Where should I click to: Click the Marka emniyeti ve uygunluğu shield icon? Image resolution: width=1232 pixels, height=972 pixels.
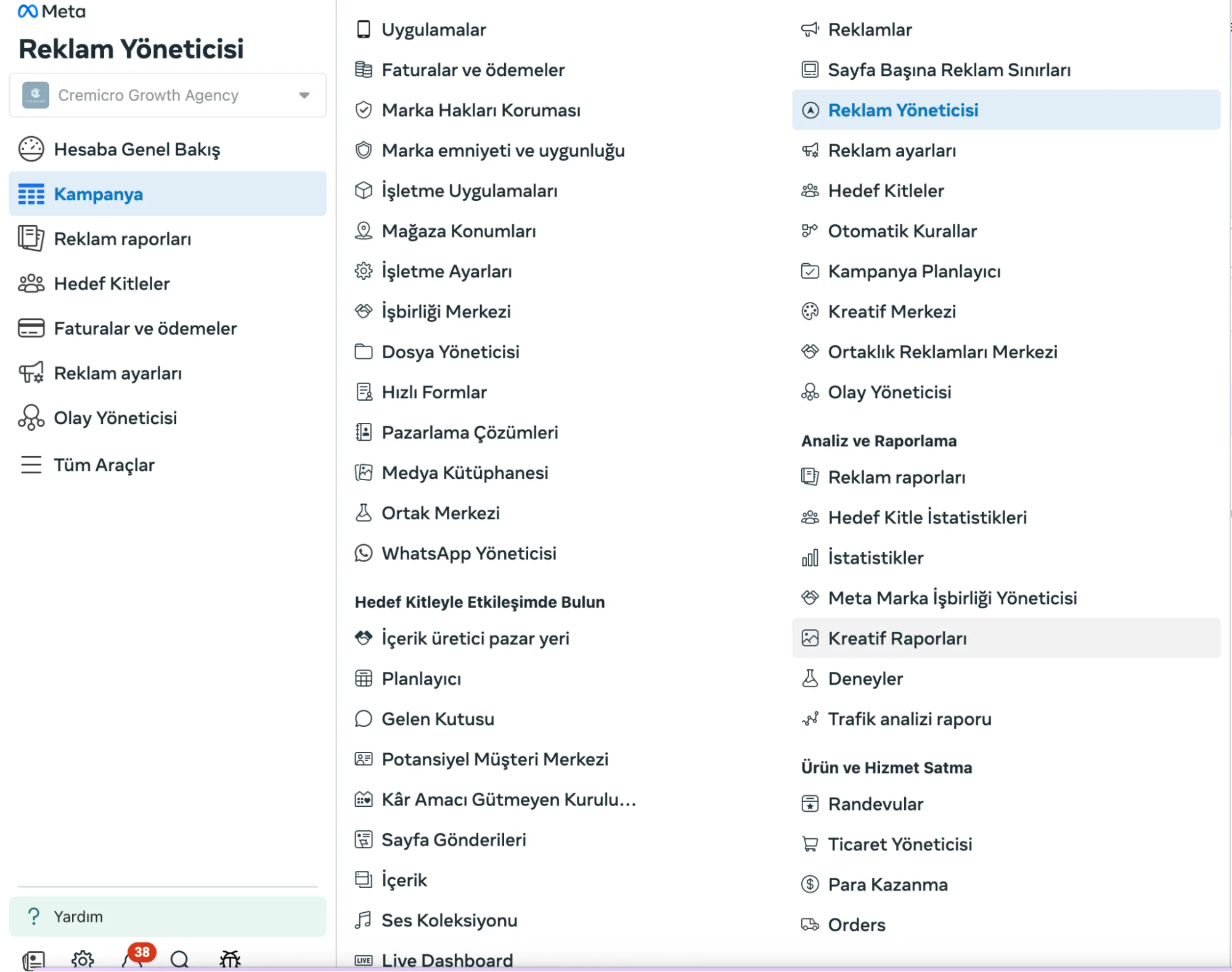(364, 150)
